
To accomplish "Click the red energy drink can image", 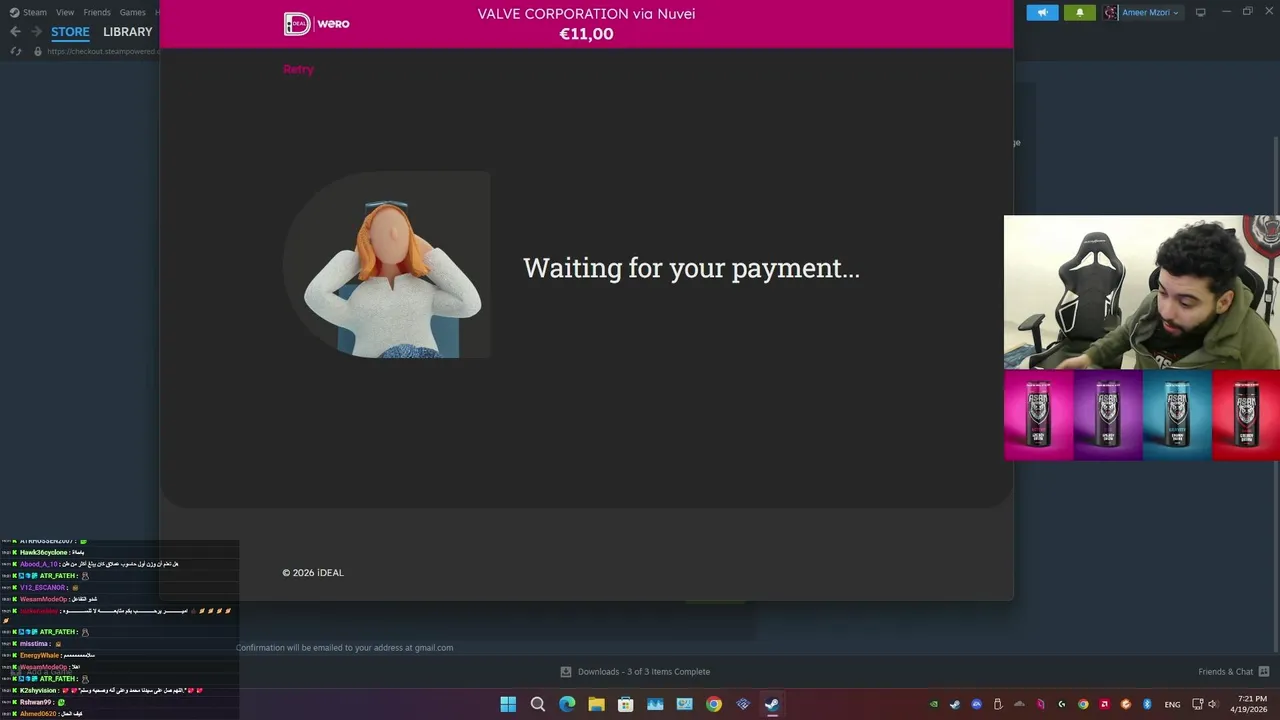I will click(1246, 415).
